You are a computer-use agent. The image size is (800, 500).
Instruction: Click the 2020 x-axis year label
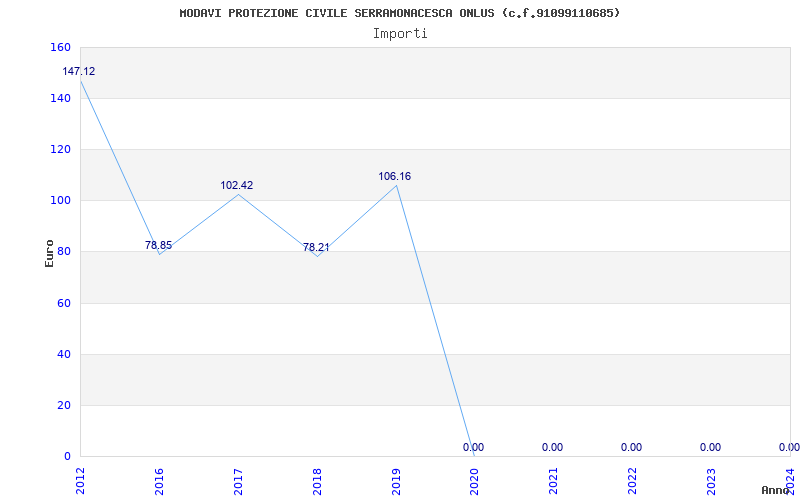[475, 481]
